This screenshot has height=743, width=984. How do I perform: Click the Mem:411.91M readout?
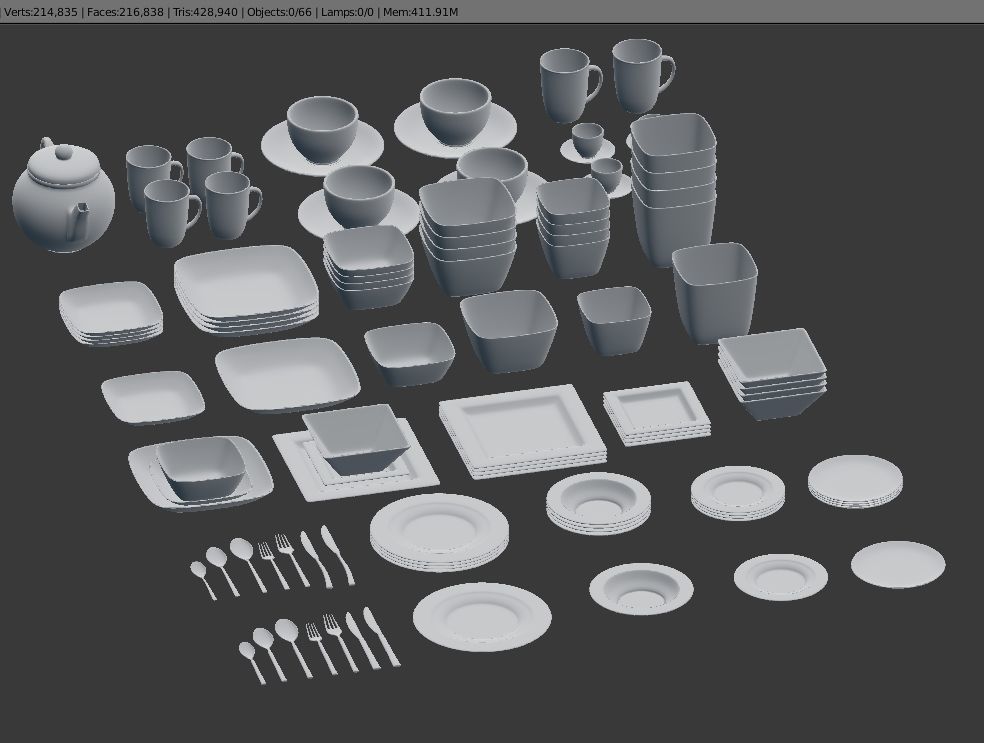[x=420, y=12]
